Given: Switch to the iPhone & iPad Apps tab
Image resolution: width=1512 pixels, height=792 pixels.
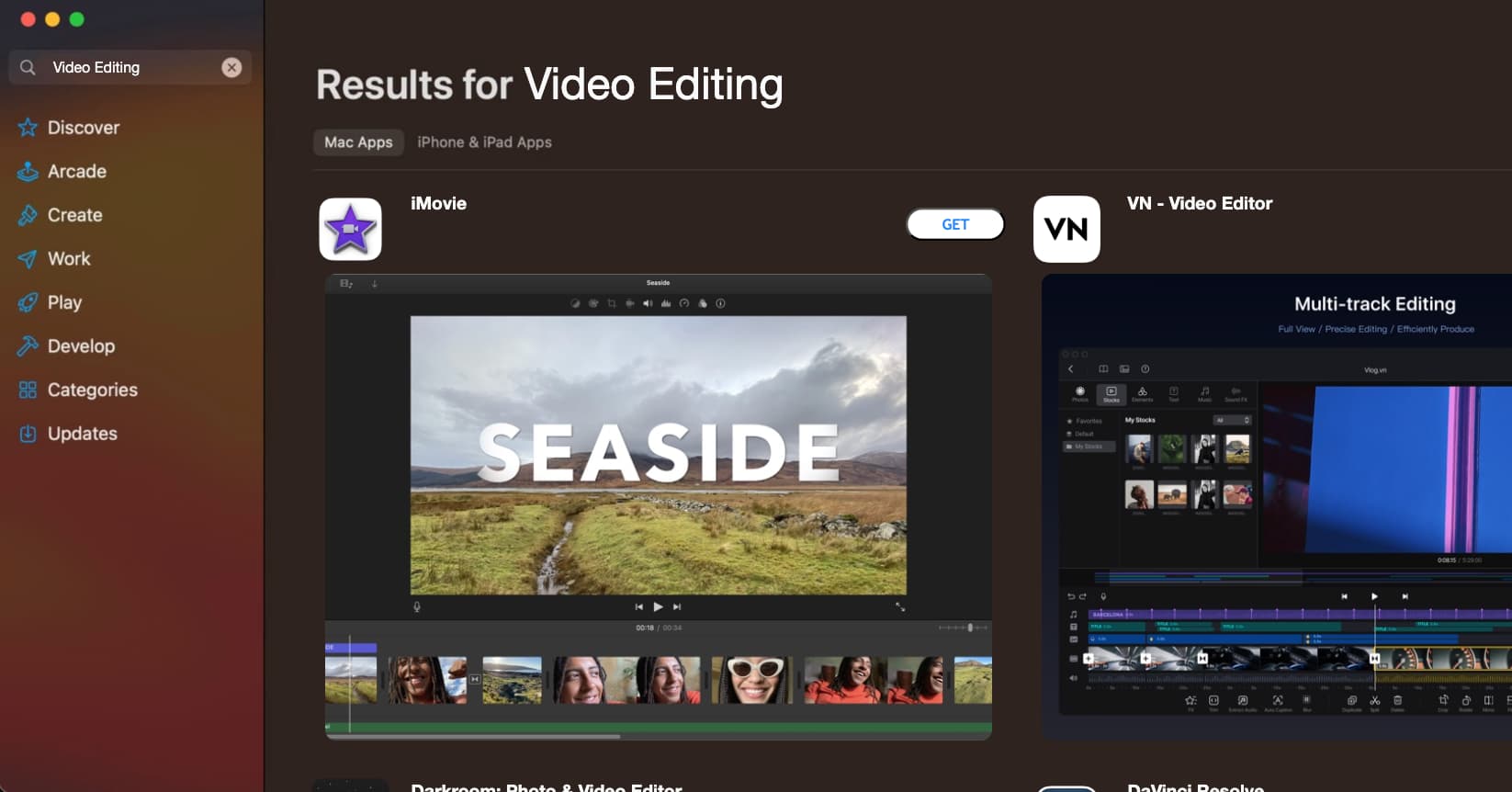Looking at the screenshot, I should coord(484,142).
